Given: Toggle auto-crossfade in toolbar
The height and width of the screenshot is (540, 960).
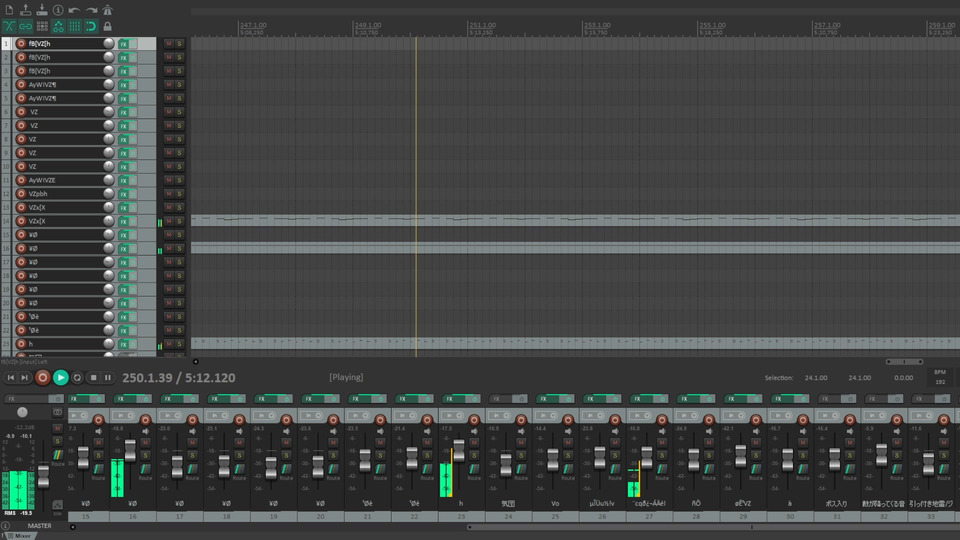Looking at the screenshot, I should (x=9, y=26).
